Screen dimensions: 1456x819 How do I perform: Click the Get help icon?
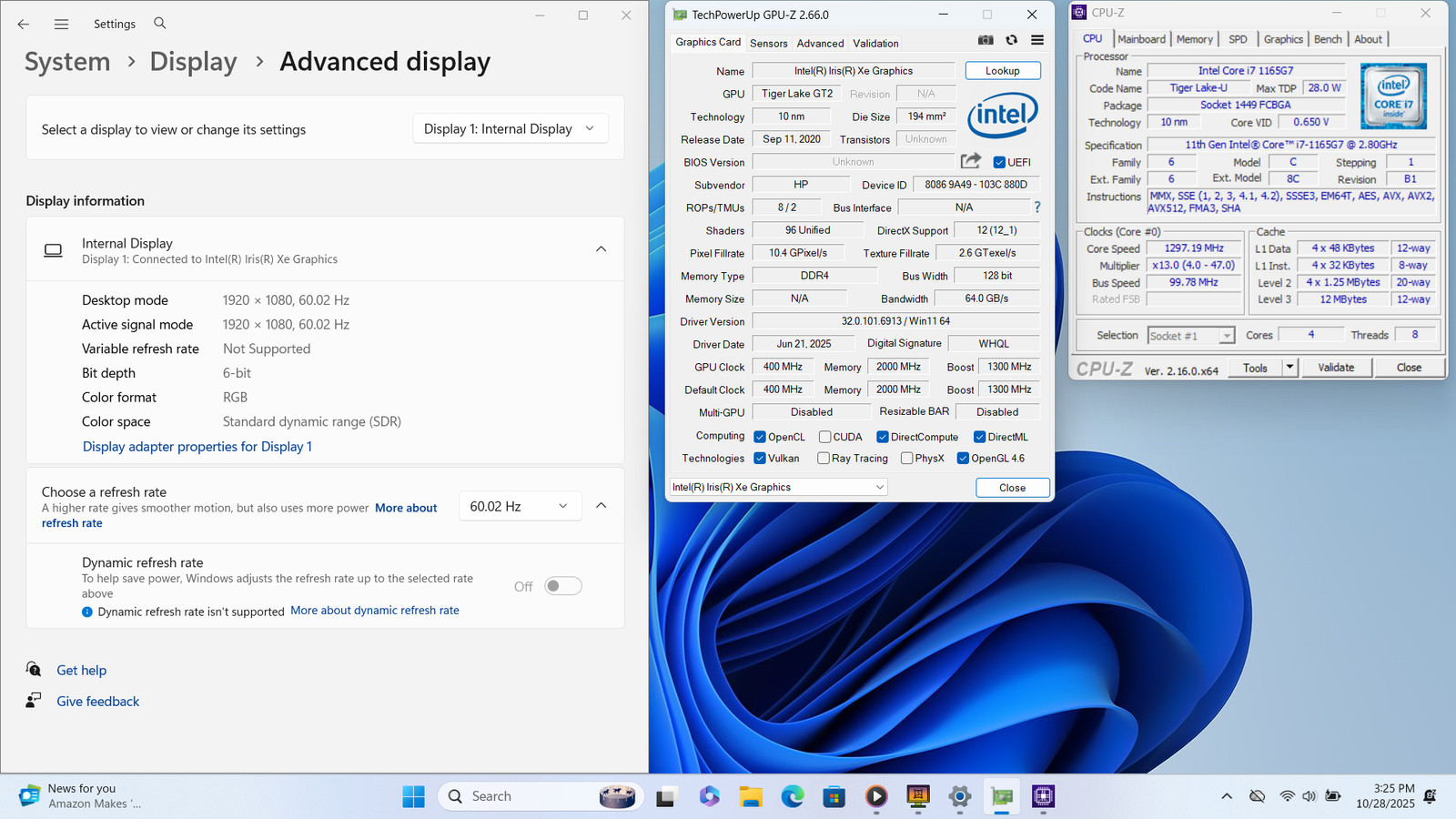34,670
